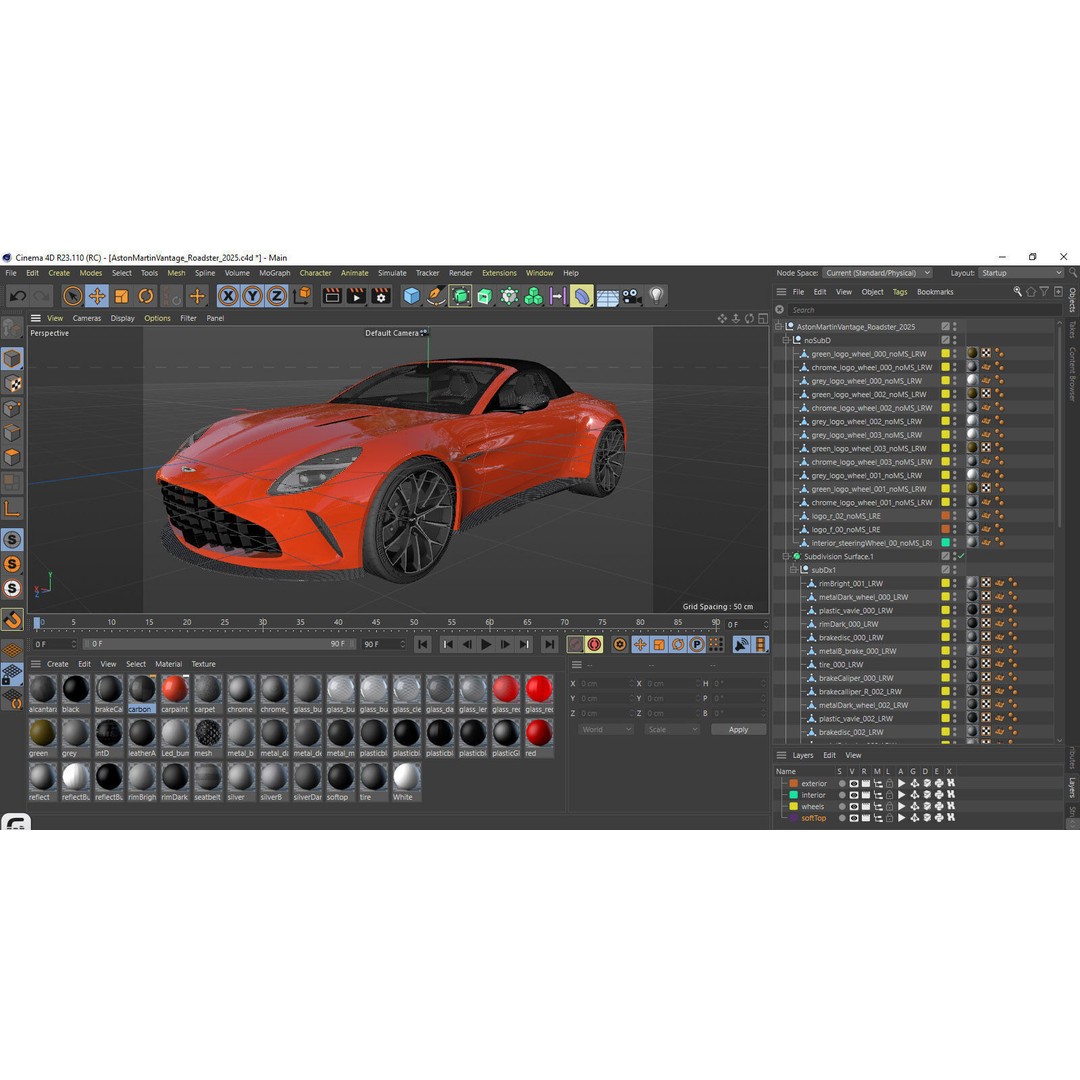Collapse the AstonMartinVantage_Roadster_2025 tree node
This screenshot has height=1080, width=1080.
779,327
